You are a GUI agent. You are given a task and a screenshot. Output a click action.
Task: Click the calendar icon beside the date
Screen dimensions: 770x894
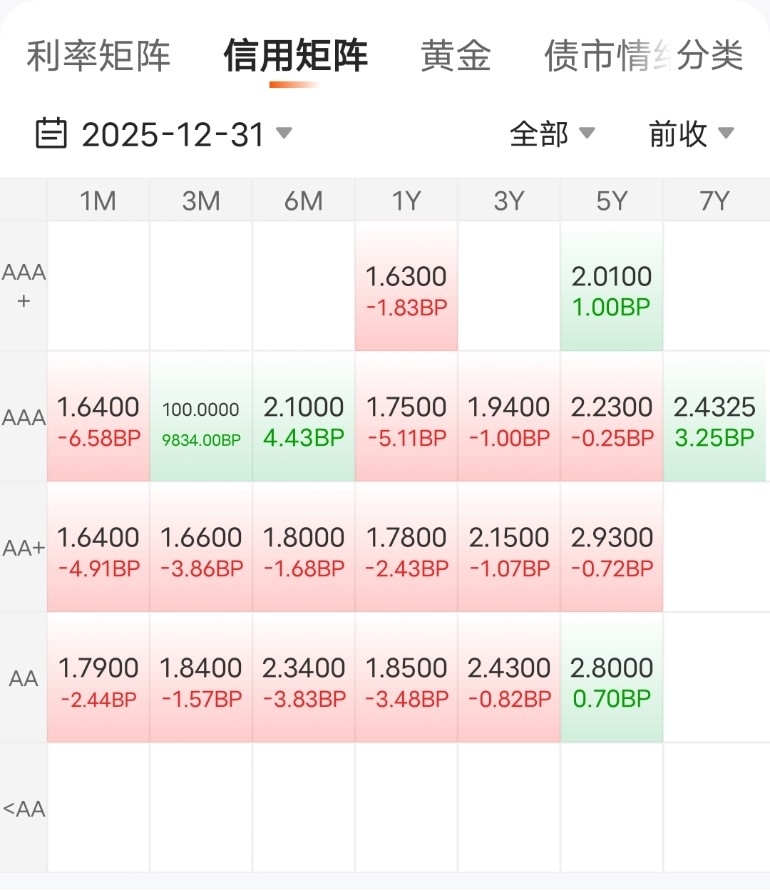(51, 133)
